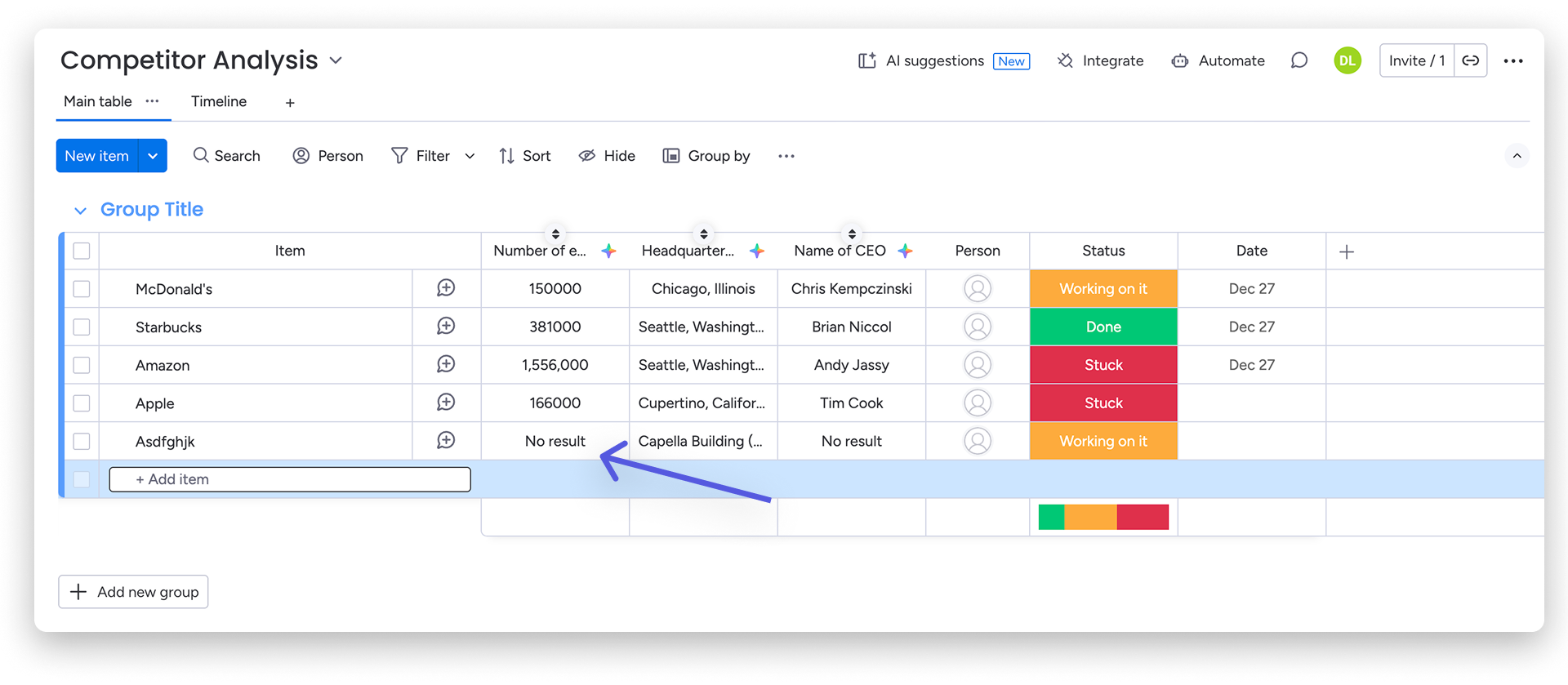This screenshot has height=685, width=1568.
Task: Click the New badge
Action: [1011, 61]
